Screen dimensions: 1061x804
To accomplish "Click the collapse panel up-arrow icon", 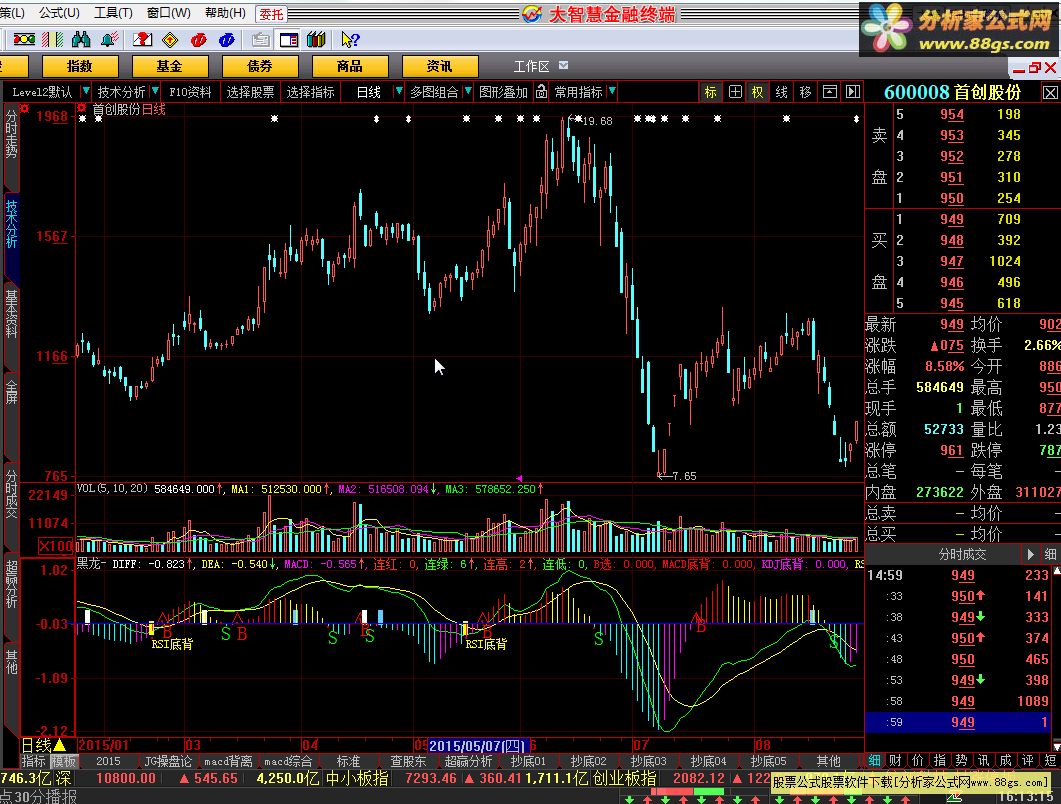I will (x=830, y=92).
